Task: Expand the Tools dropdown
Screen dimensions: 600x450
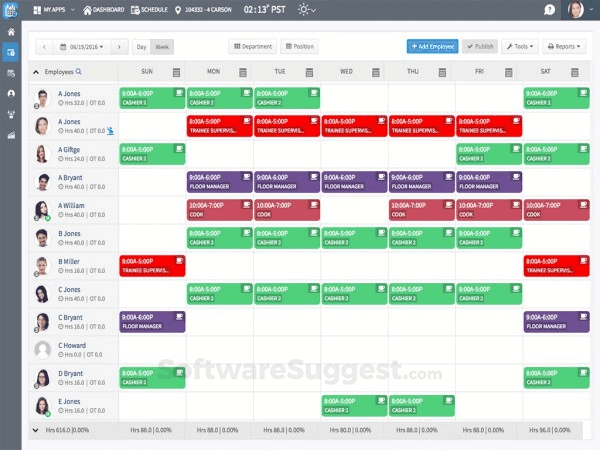Action: coord(521,46)
